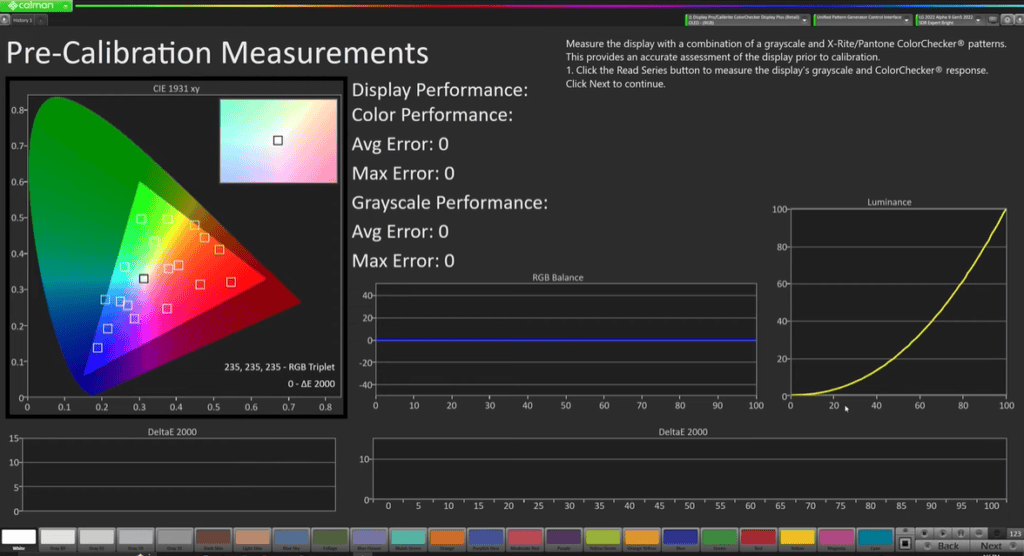
Task: Select the Yellow color patch
Action: [797, 539]
